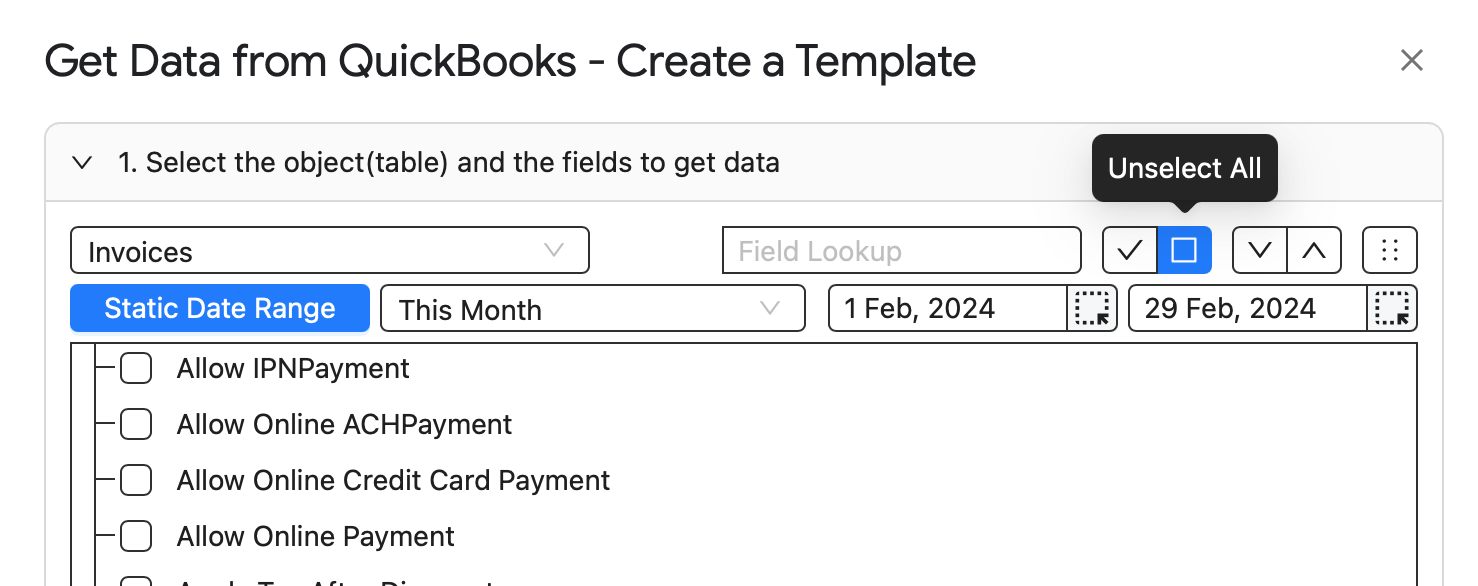The height and width of the screenshot is (586, 1478).
Task: Close the Create a Template dialog
Action: [1411, 61]
